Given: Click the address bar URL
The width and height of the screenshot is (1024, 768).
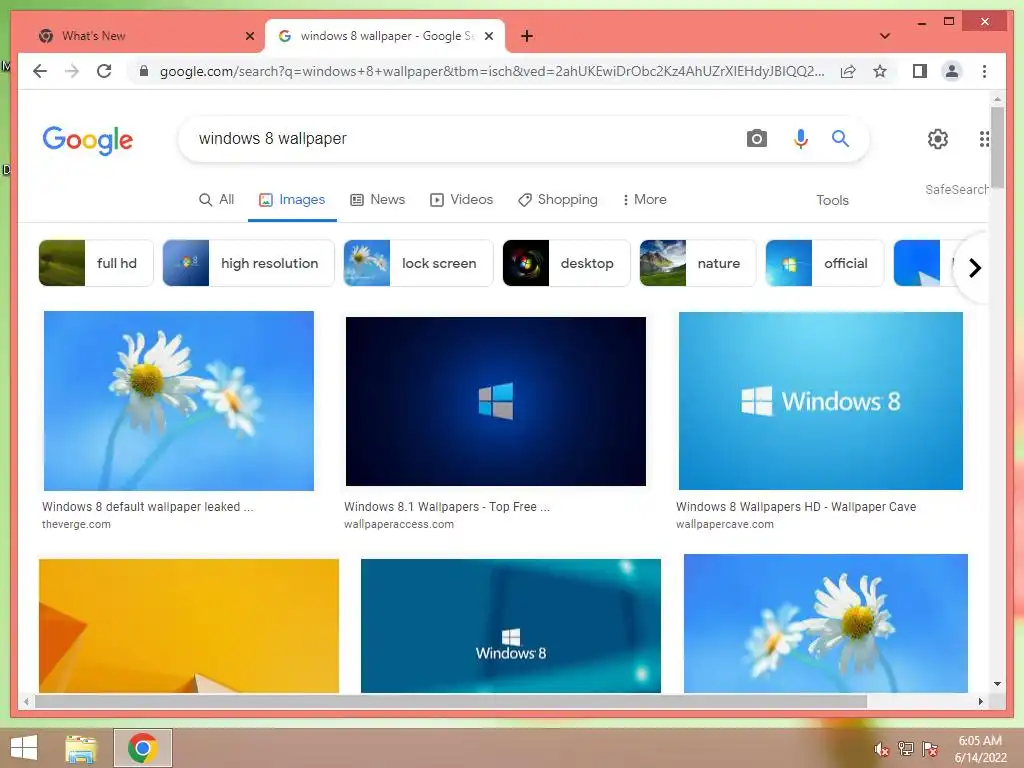Looking at the screenshot, I should pos(491,71).
